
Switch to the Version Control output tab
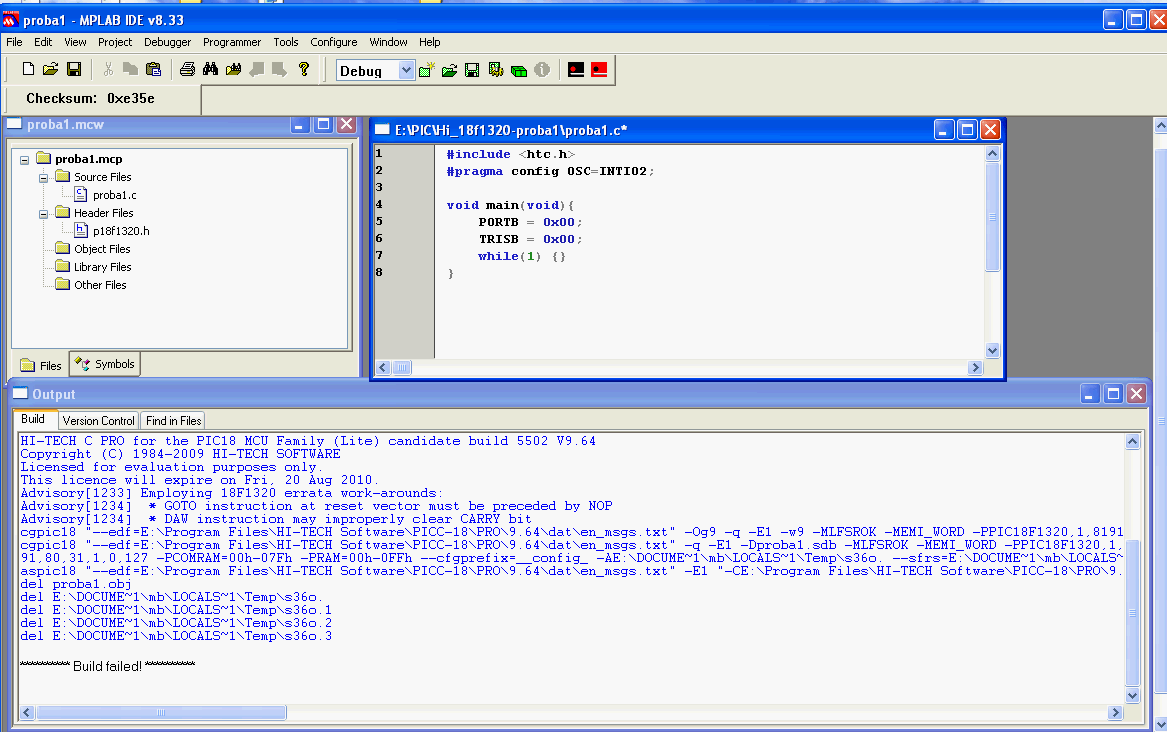click(98, 420)
